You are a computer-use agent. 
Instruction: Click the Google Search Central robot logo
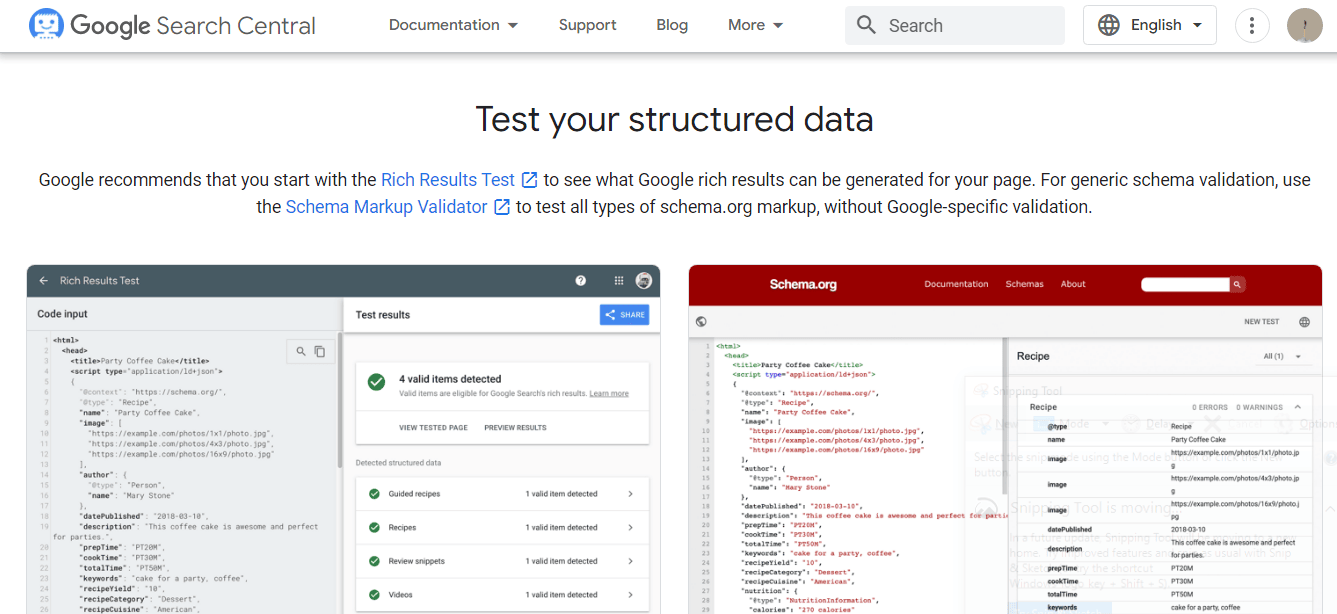pos(47,25)
